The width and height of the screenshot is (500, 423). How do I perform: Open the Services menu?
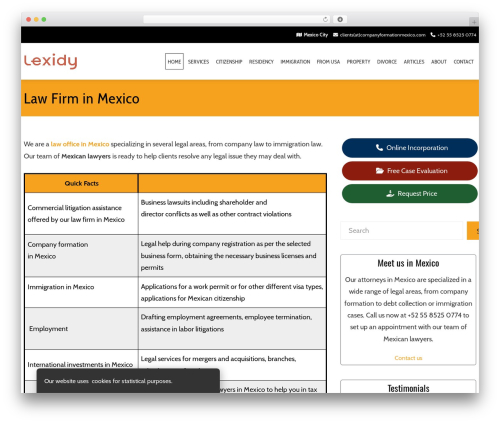pyautogui.click(x=198, y=62)
